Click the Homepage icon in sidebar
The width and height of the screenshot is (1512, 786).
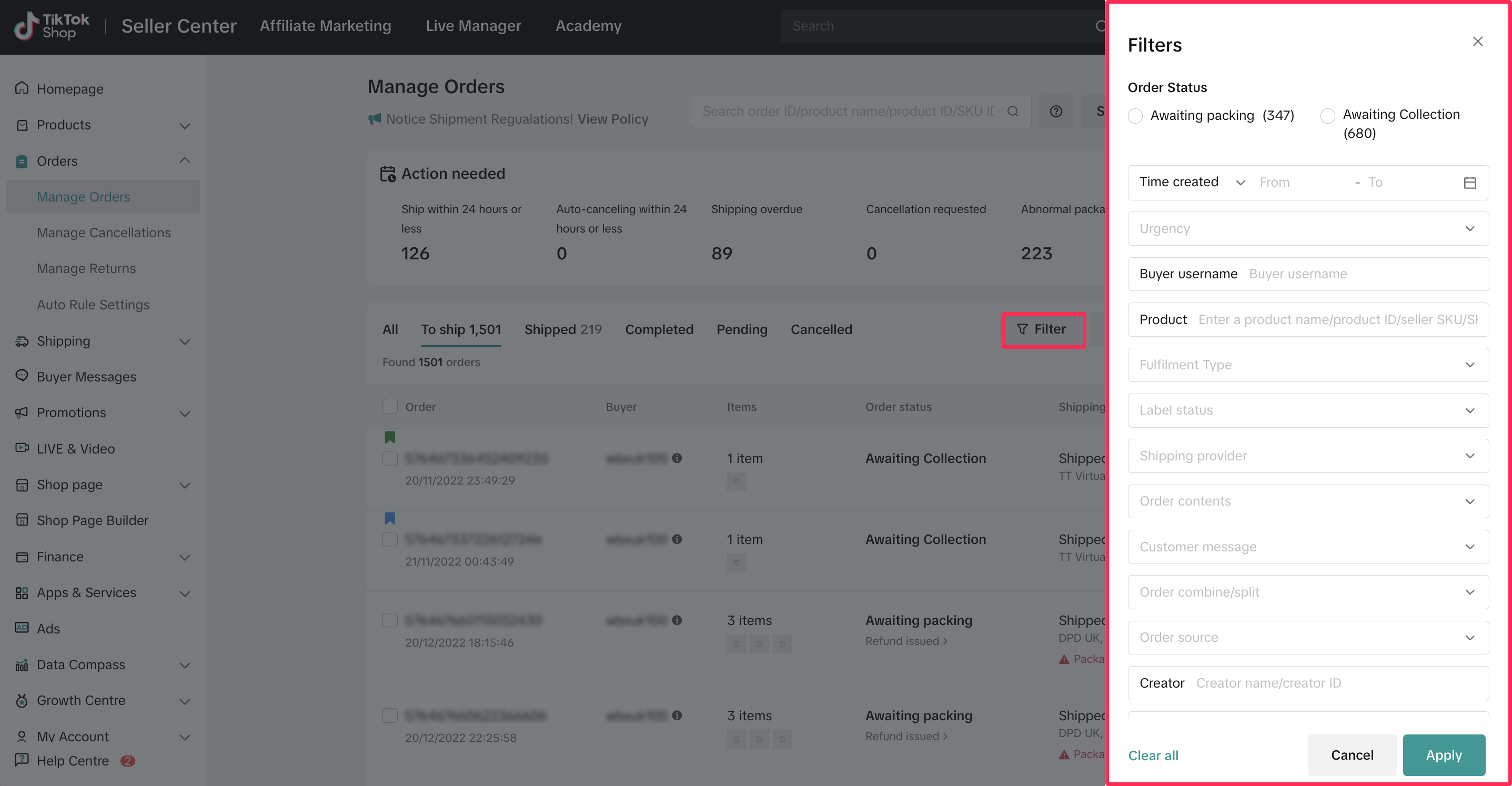click(22, 88)
